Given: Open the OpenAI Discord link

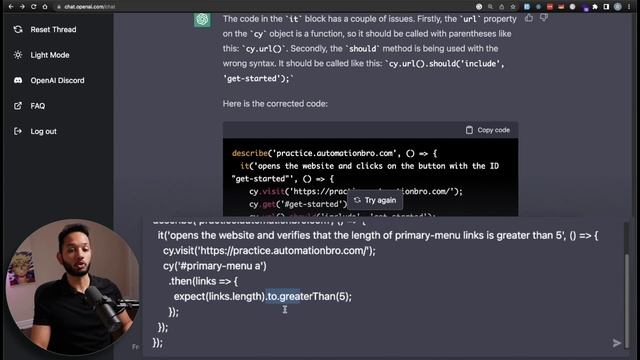Looking at the screenshot, I should point(57,80).
